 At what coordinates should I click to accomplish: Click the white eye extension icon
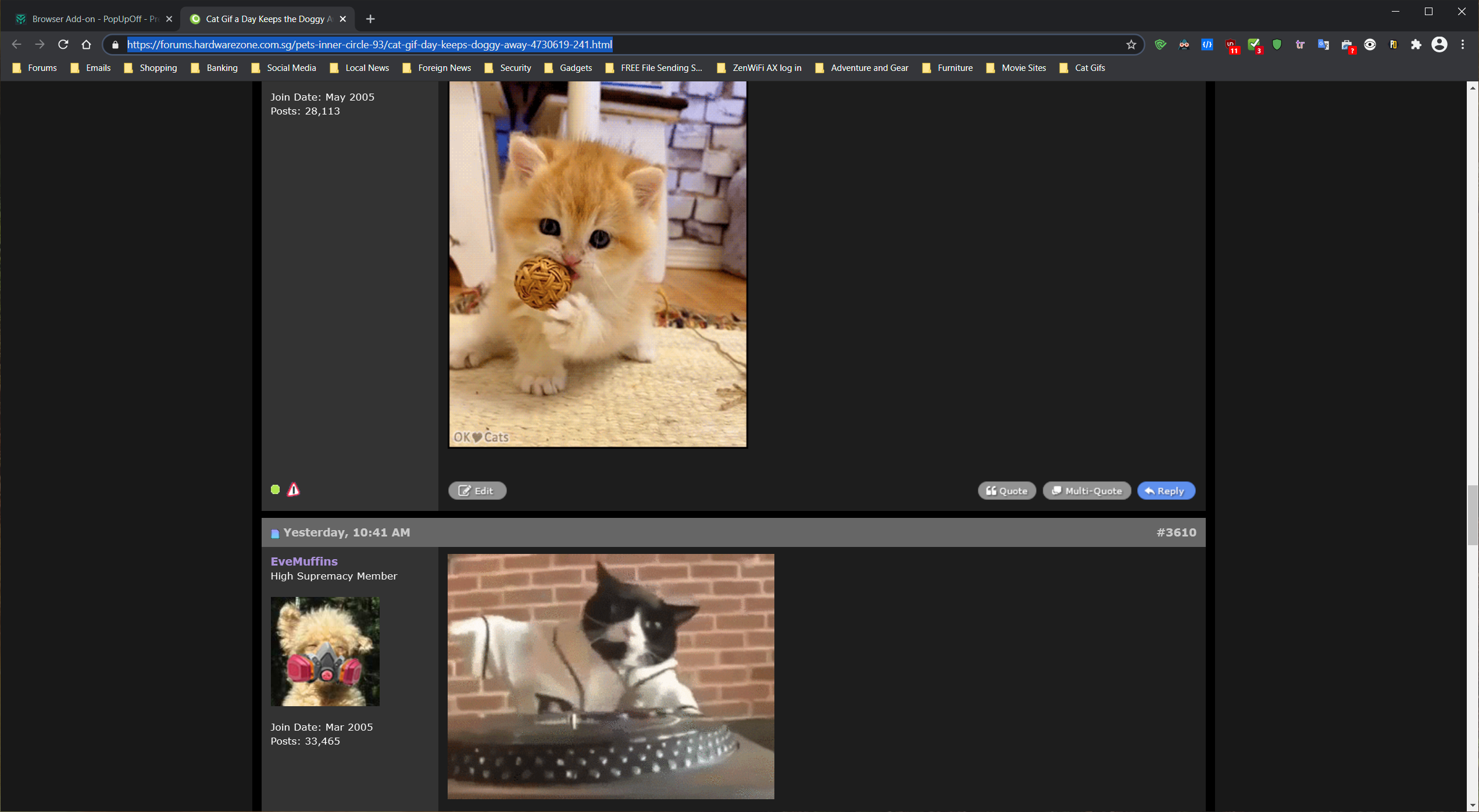tap(1370, 45)
